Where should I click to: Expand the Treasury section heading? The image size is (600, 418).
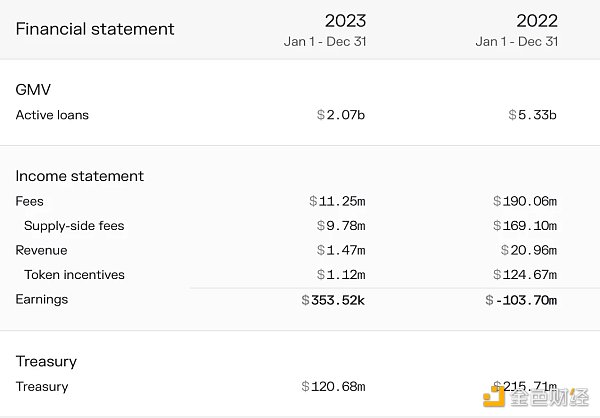tap(46, 361)
